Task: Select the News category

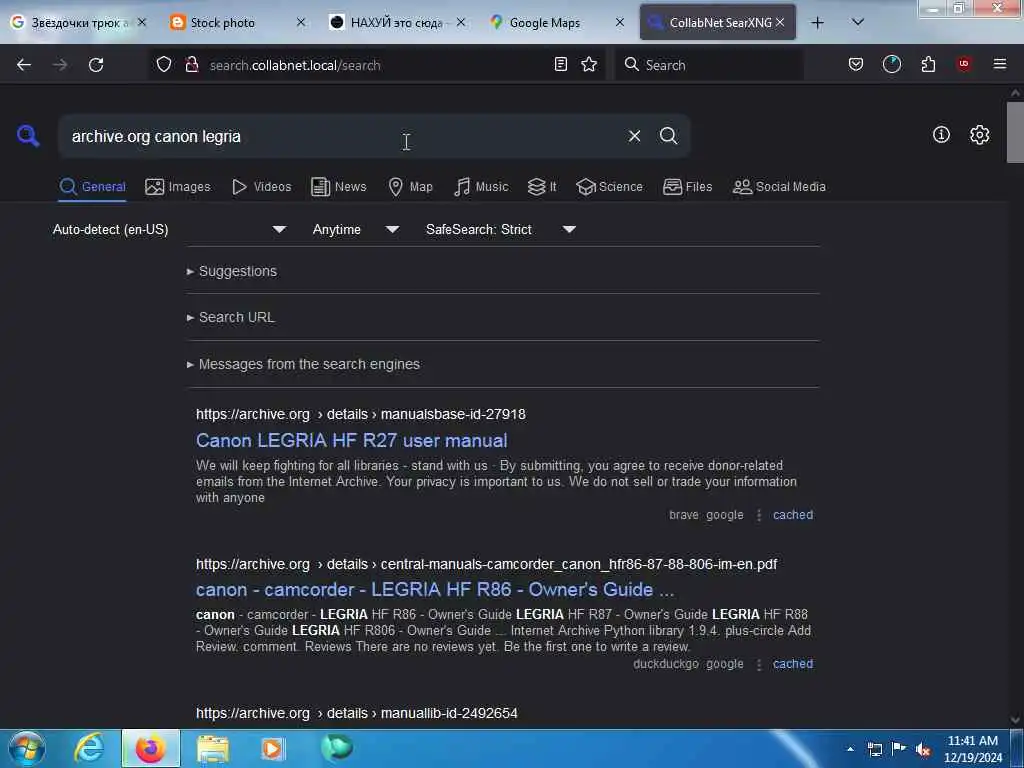Action: 339,187
